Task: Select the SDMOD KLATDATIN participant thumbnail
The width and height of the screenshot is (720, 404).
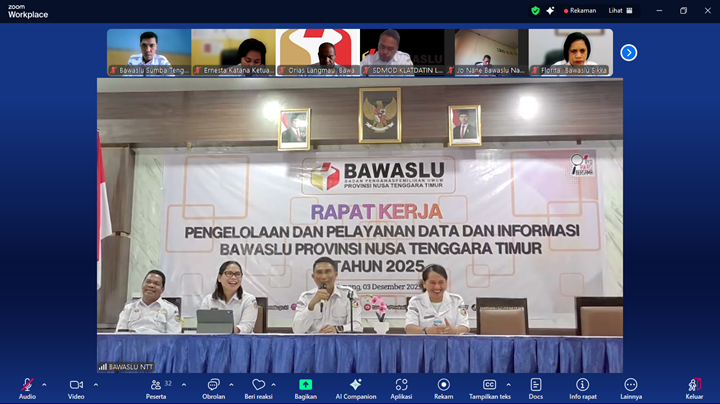Action: click(x=402, y=52)
